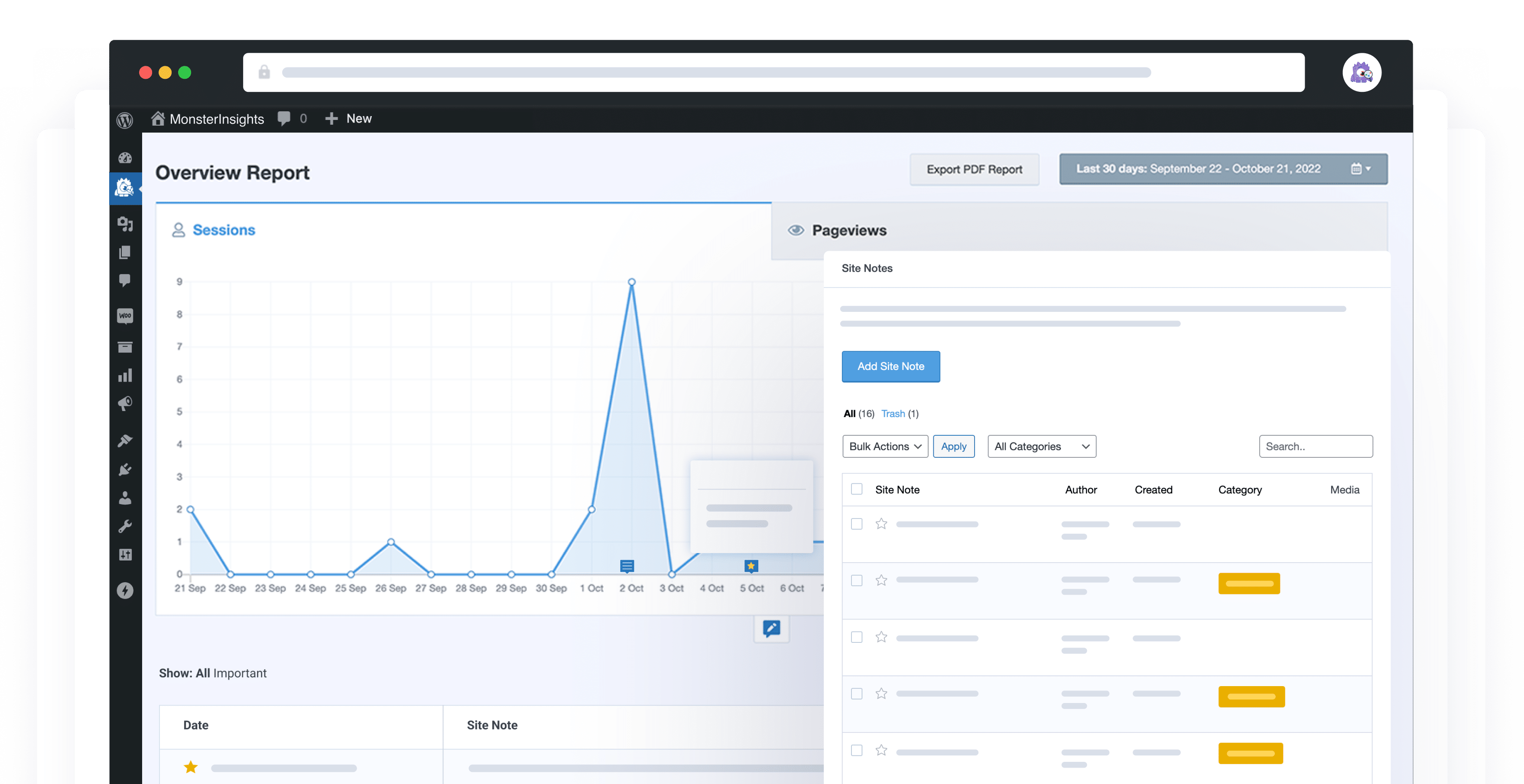1524x784 pixels.
Task: Tick the second site note row checkbox
Action: pos(856,580)
